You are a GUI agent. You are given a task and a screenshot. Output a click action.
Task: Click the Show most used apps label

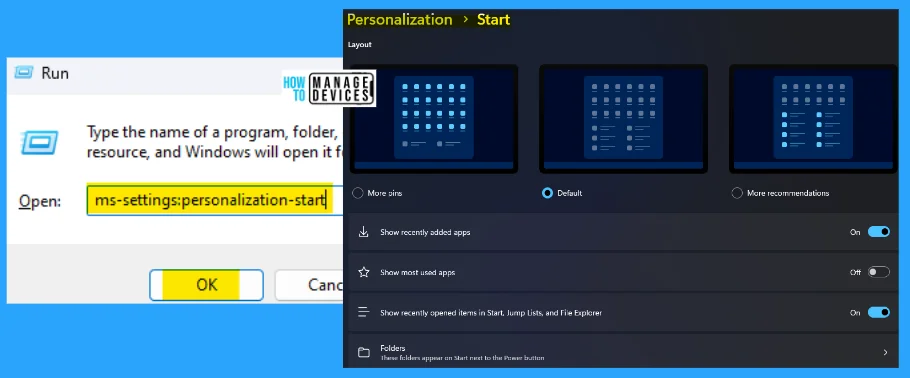(417, 272)
